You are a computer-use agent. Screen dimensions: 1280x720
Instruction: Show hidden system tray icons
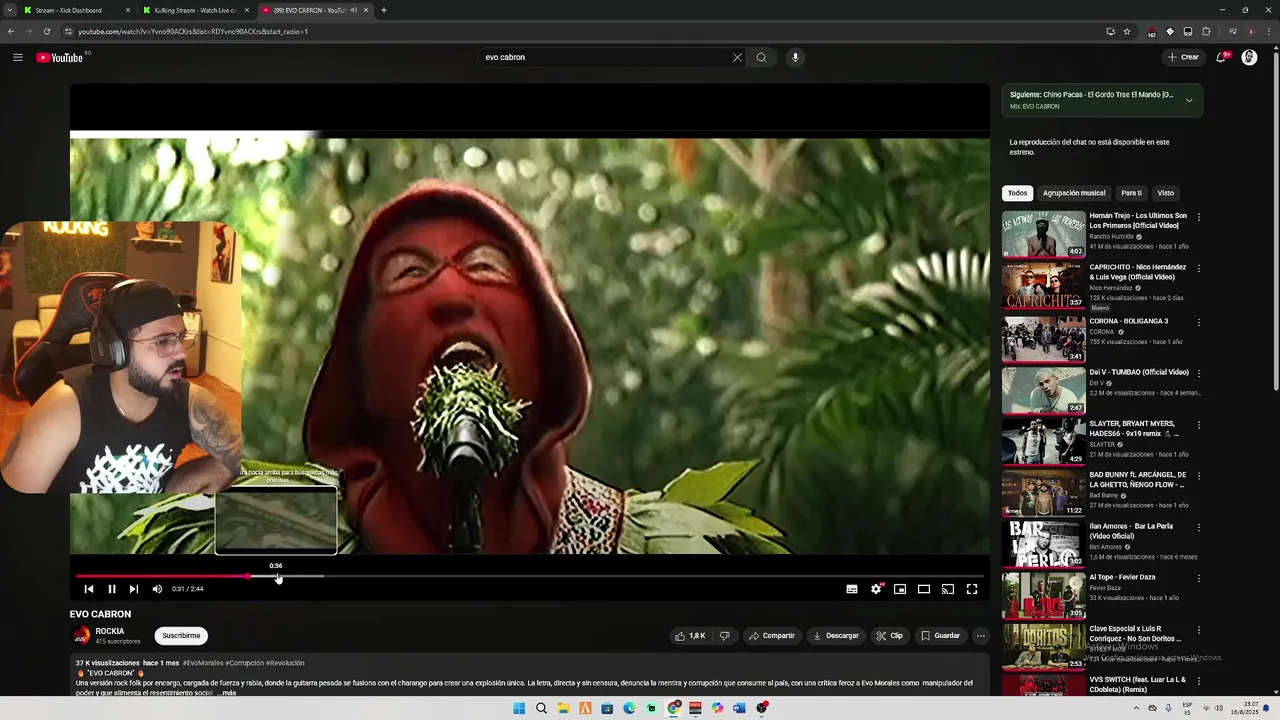click(x=1135, y=708)
